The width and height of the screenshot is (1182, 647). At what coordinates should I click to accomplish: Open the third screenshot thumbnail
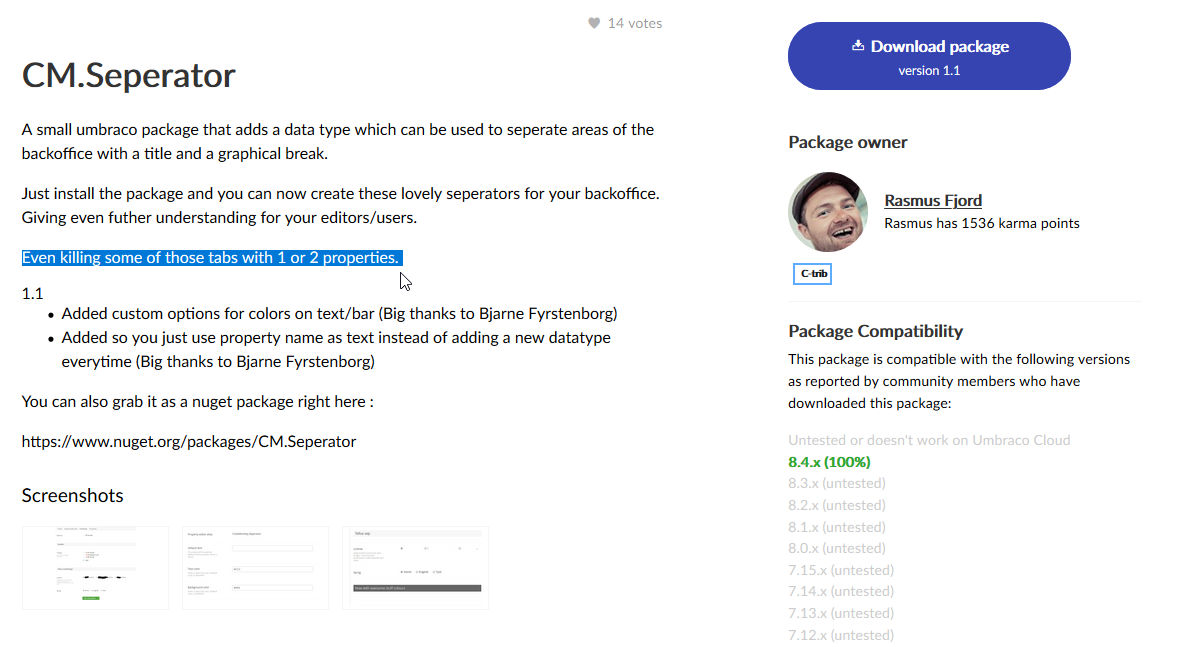tap(415, 568)
